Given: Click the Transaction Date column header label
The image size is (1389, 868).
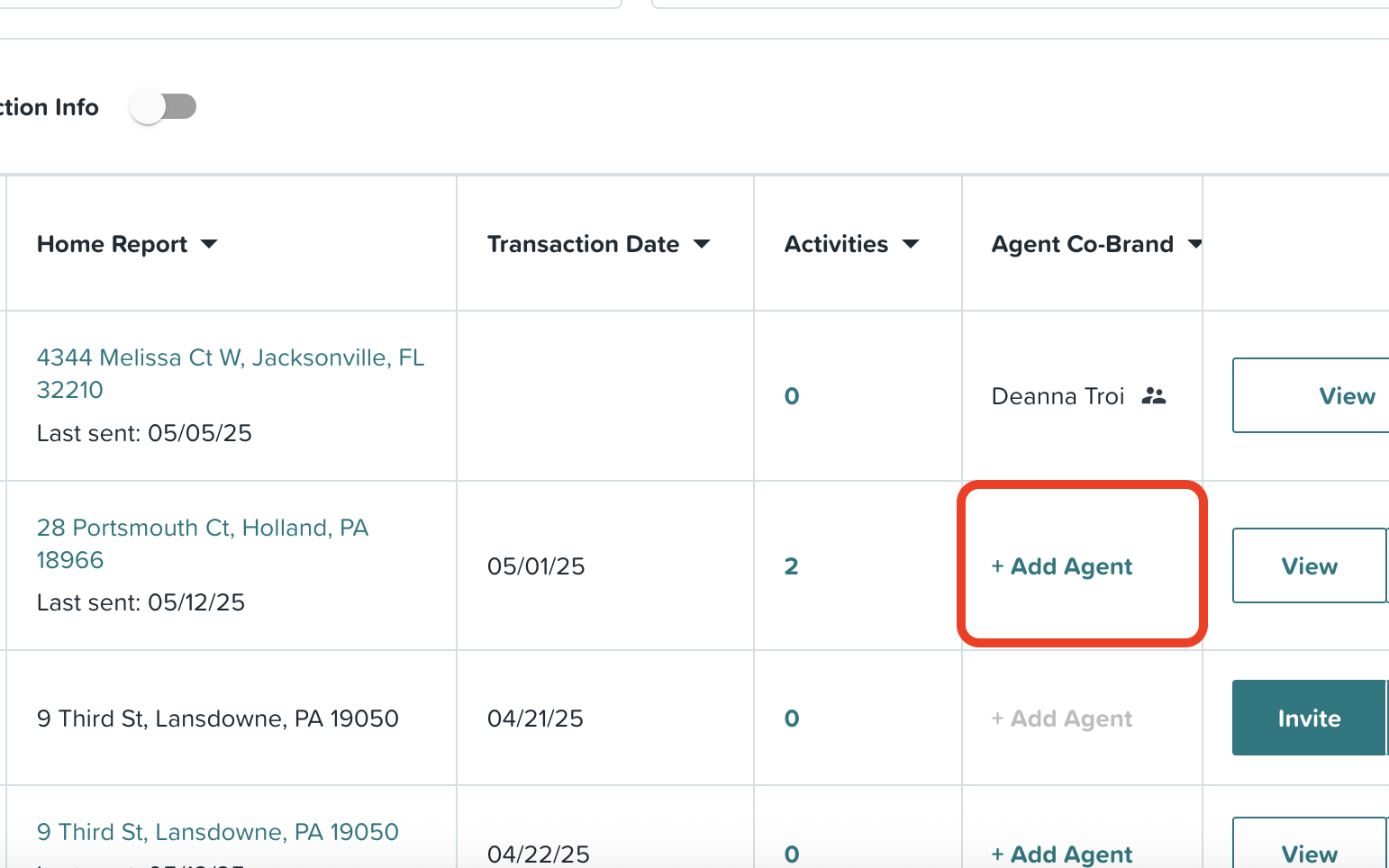Looking at the screenshot, I should (x=584, y=244).
